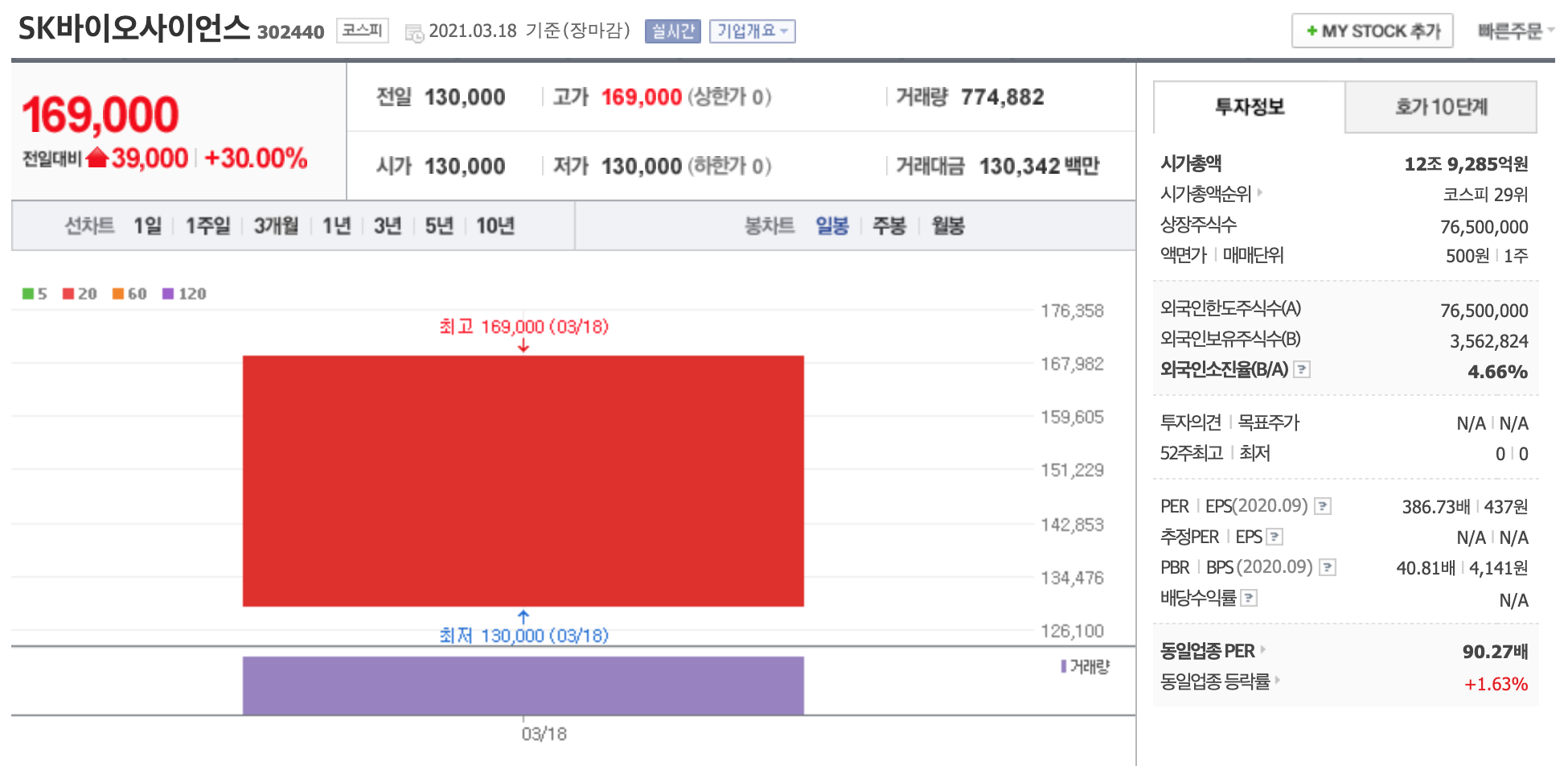
Task: Click the 거래량 value 774,882
Action: click(1002, 97)
